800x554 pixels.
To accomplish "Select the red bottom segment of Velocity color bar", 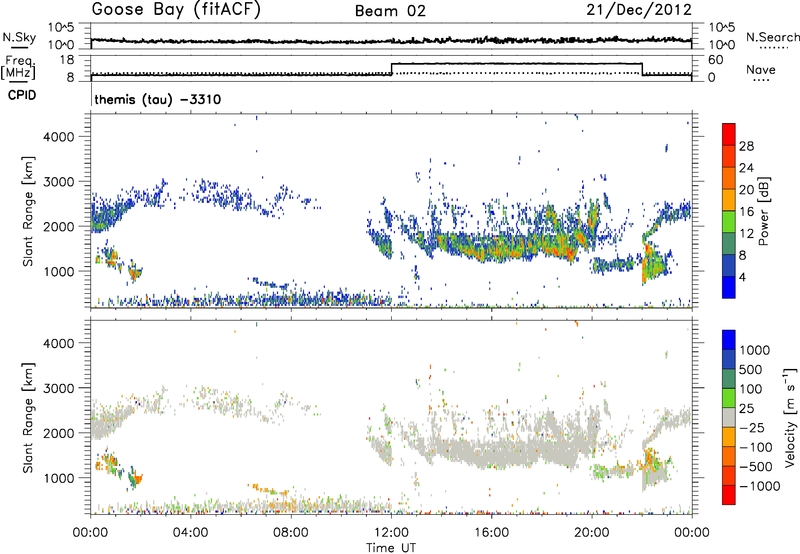I will click(x=729, y=495).
